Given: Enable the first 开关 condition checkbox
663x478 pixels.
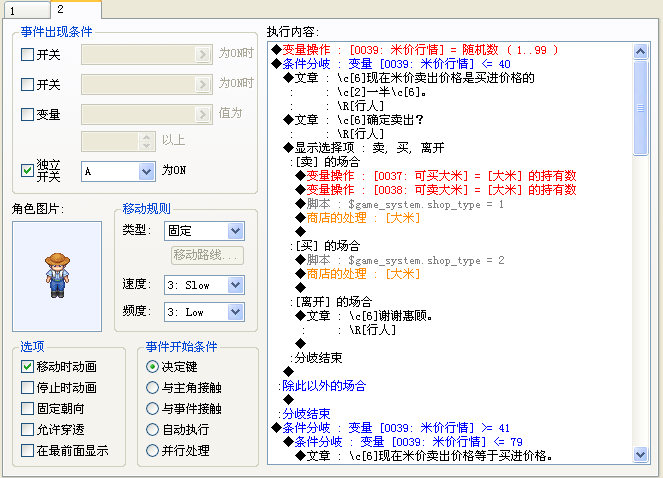Looking at the screenshot, I should pos(27,55).
